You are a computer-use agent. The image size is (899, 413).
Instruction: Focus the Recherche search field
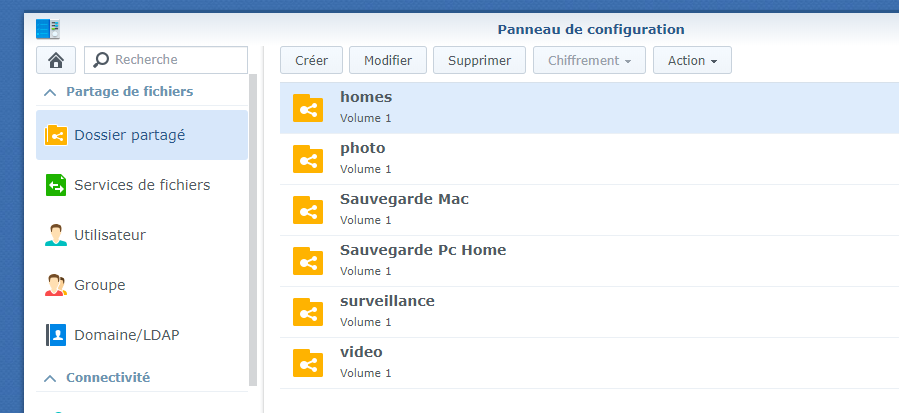pyautogui.click(x=166, y=60)
